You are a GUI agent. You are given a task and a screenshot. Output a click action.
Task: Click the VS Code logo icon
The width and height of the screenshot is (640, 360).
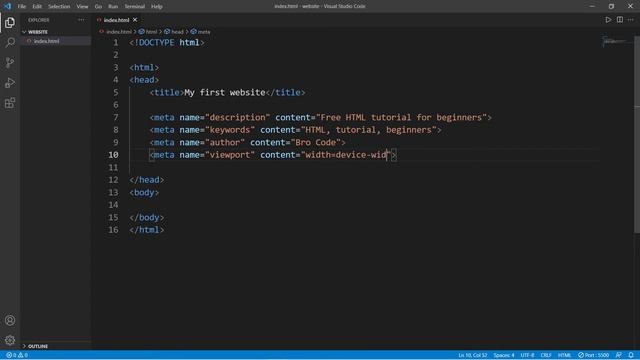click(7, 6)
